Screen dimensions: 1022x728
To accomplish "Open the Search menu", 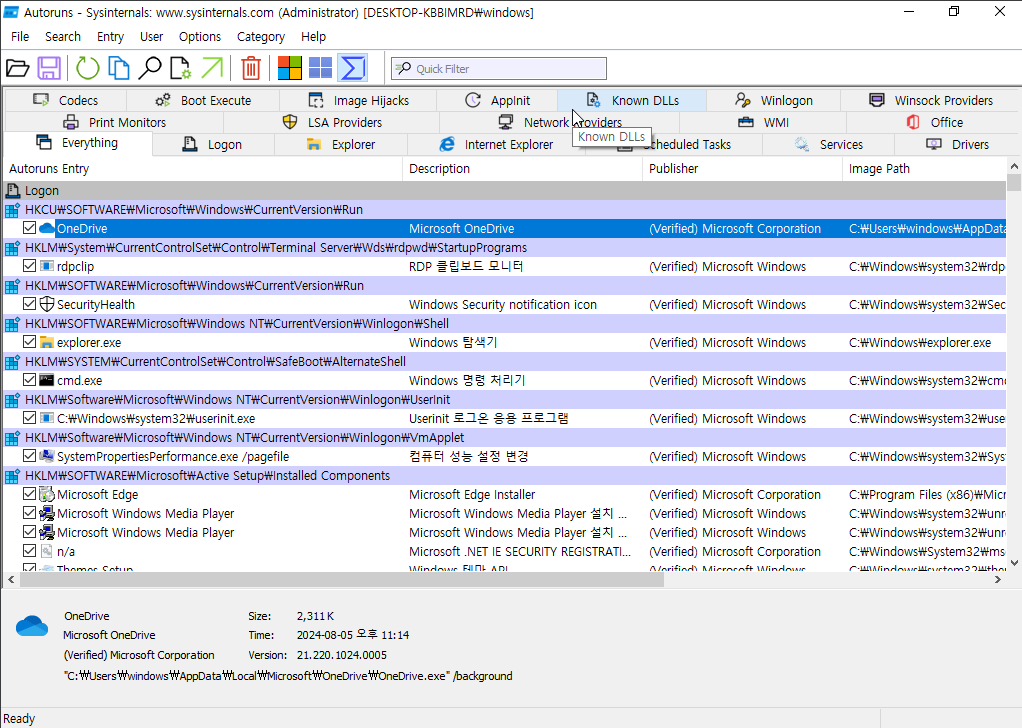I will point(63,36).
